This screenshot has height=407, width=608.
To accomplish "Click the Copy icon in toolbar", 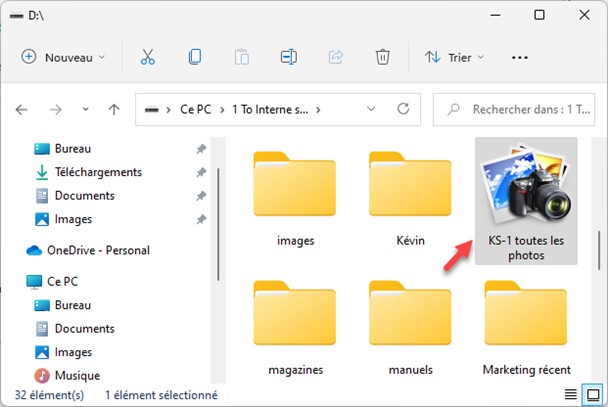I will point(195,57).
